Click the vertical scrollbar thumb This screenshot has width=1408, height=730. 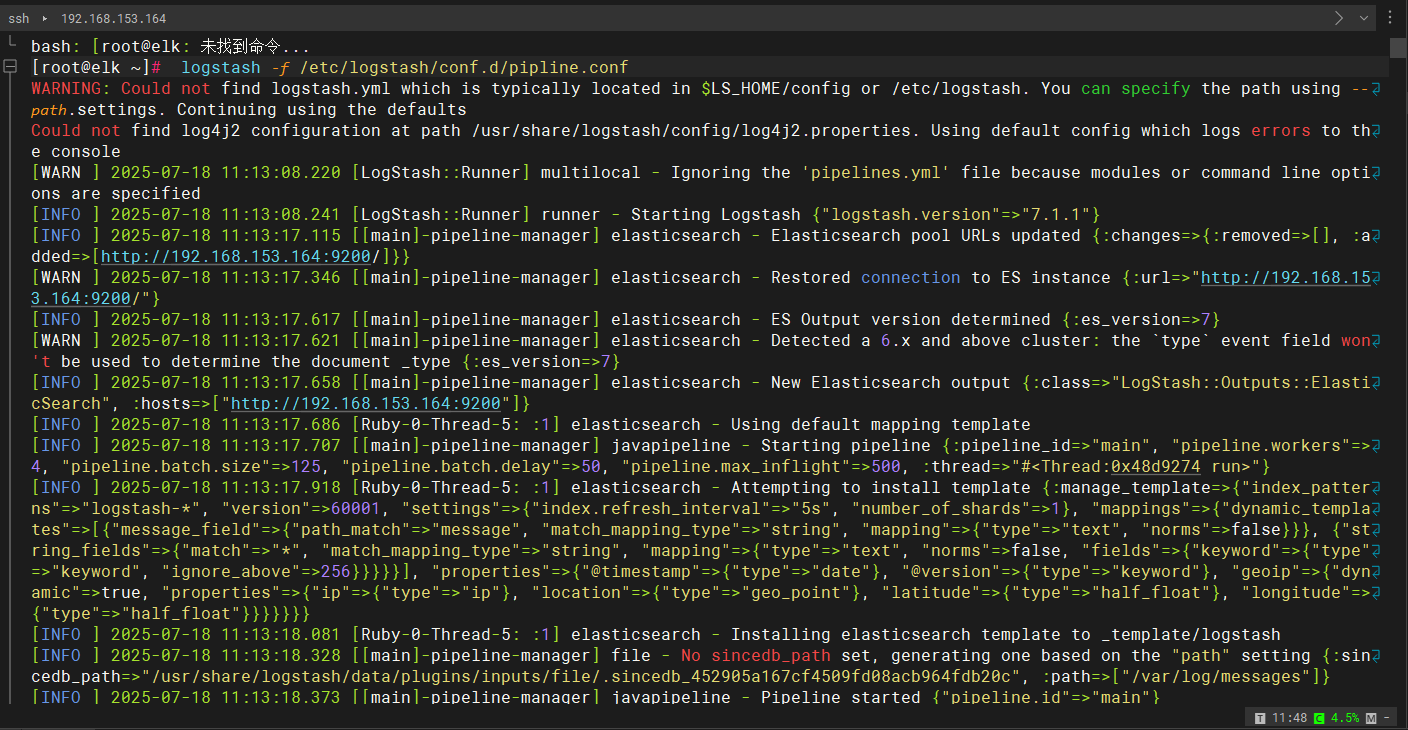pyautogui.click(x=1398, y=48)
